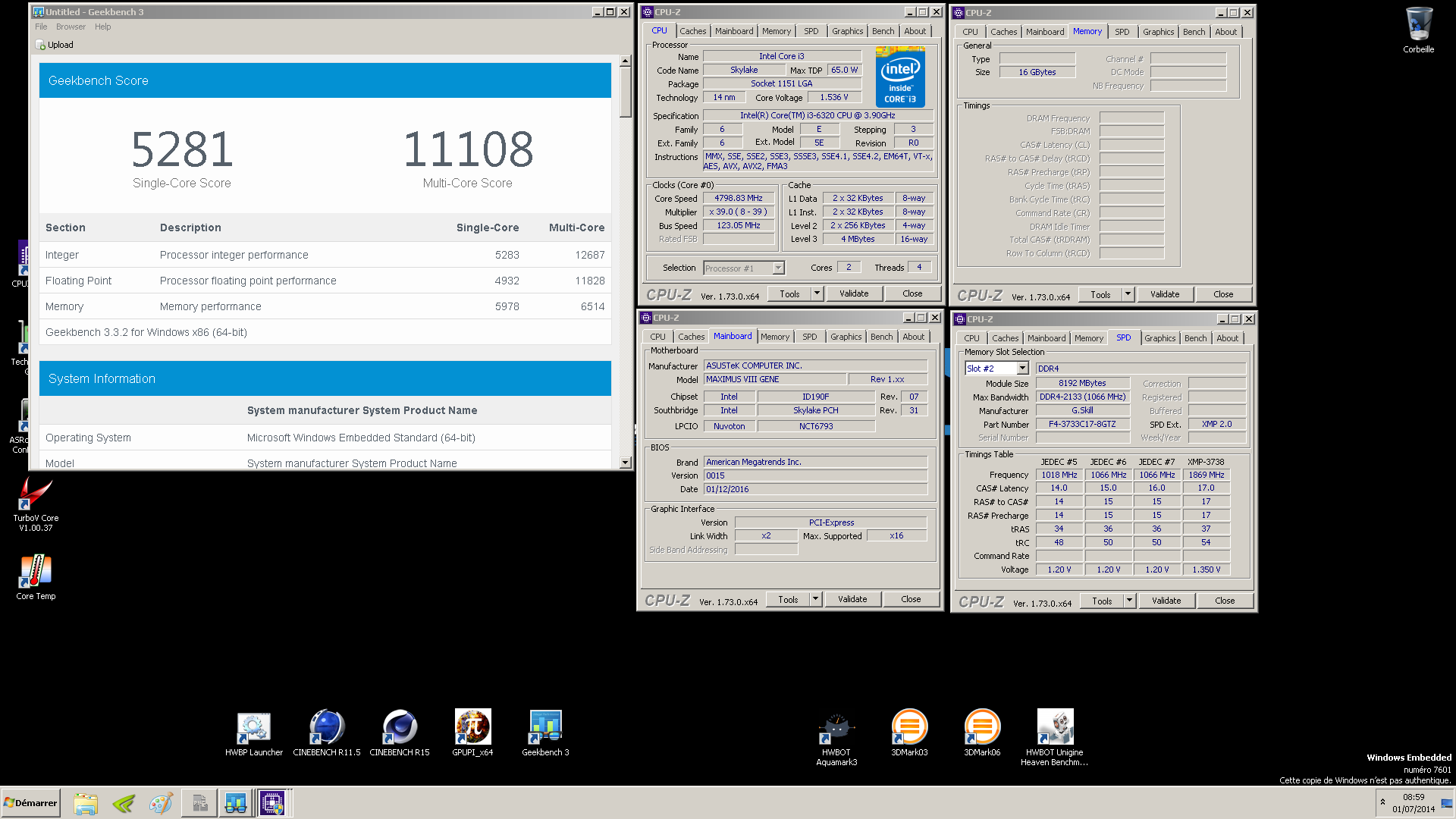Viewport: 1456px width, 819px height.
Task: Click the XMP-3738 frequency 1869 MHz cell
Action: [x=1206, y=475]
